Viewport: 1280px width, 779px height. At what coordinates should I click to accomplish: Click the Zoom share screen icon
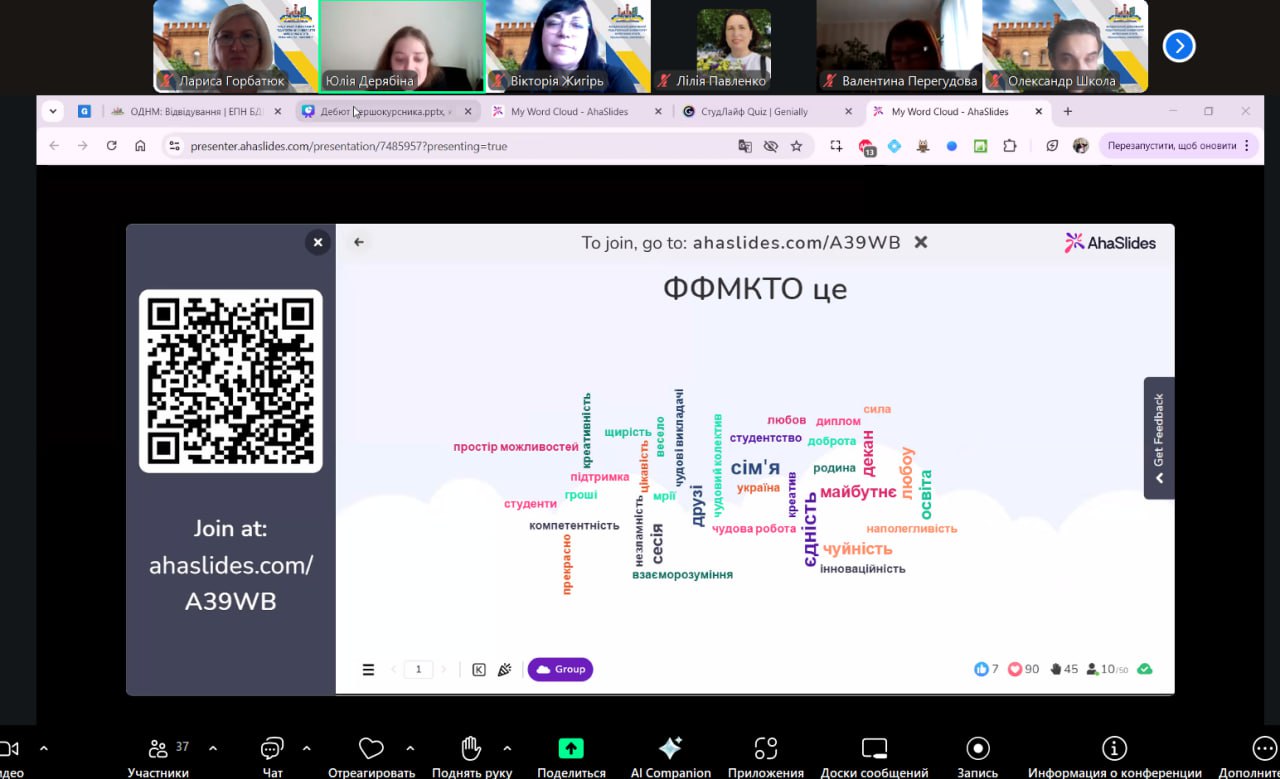tap(571, 749)
